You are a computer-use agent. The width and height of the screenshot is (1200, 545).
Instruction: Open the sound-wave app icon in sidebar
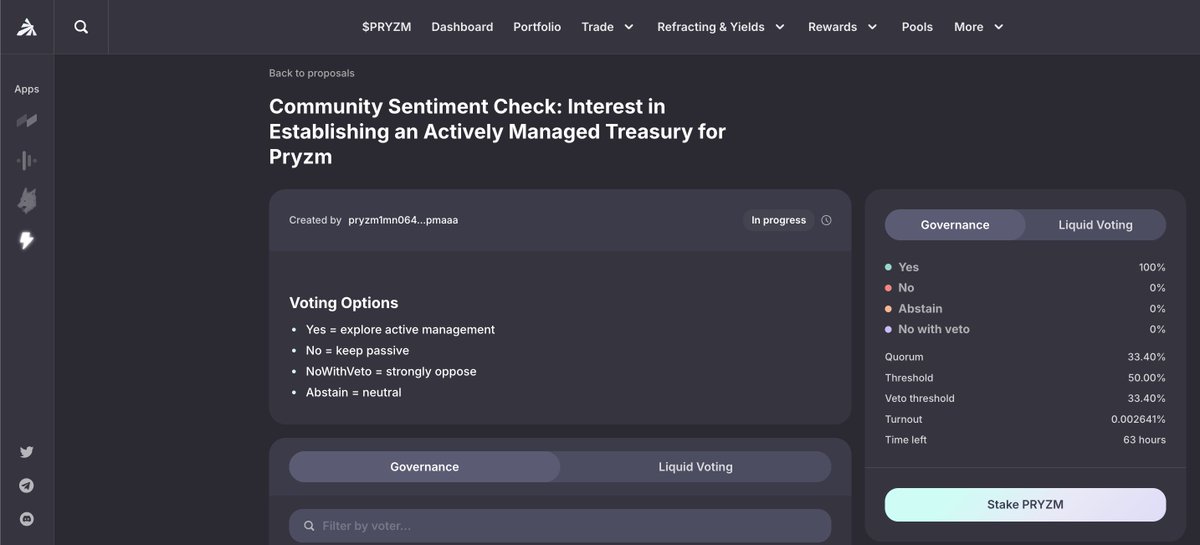(x=27, y=160)
